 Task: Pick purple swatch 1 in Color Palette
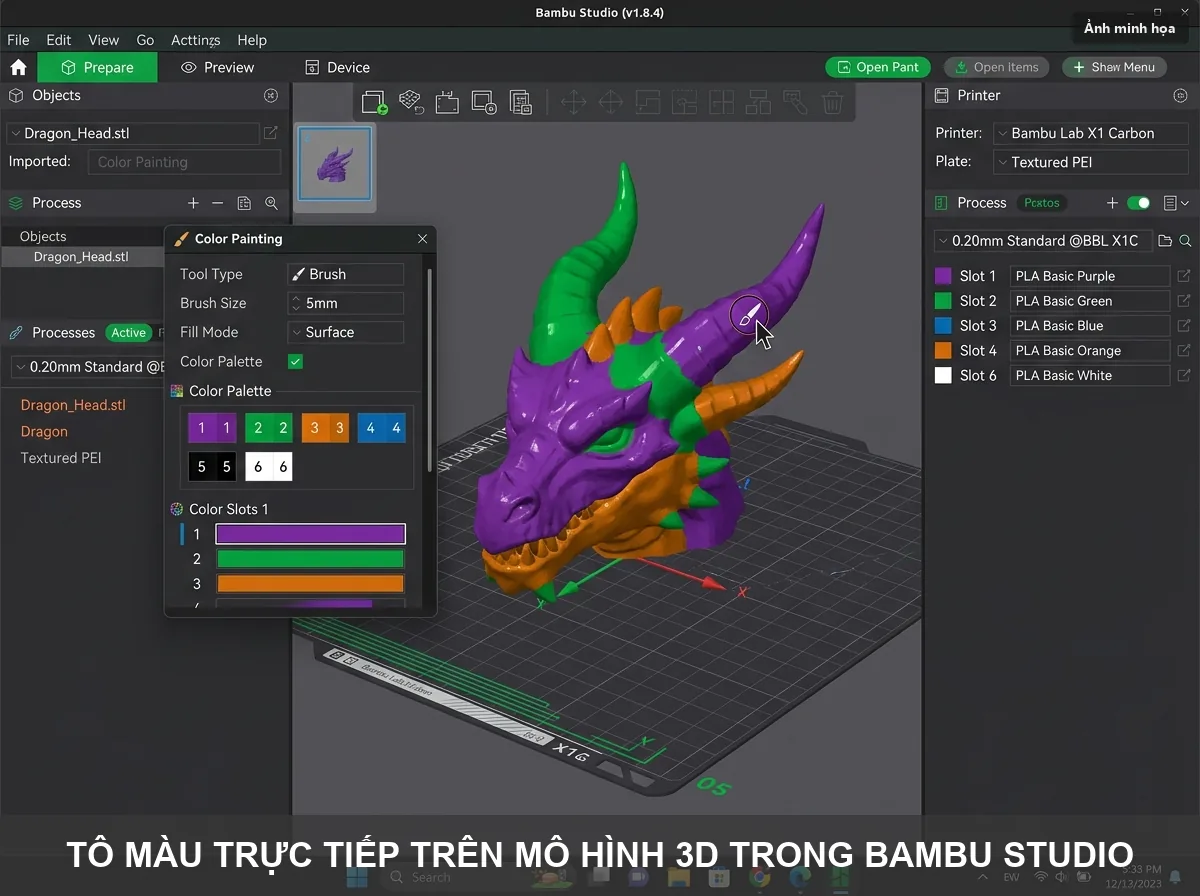[213, 428]
